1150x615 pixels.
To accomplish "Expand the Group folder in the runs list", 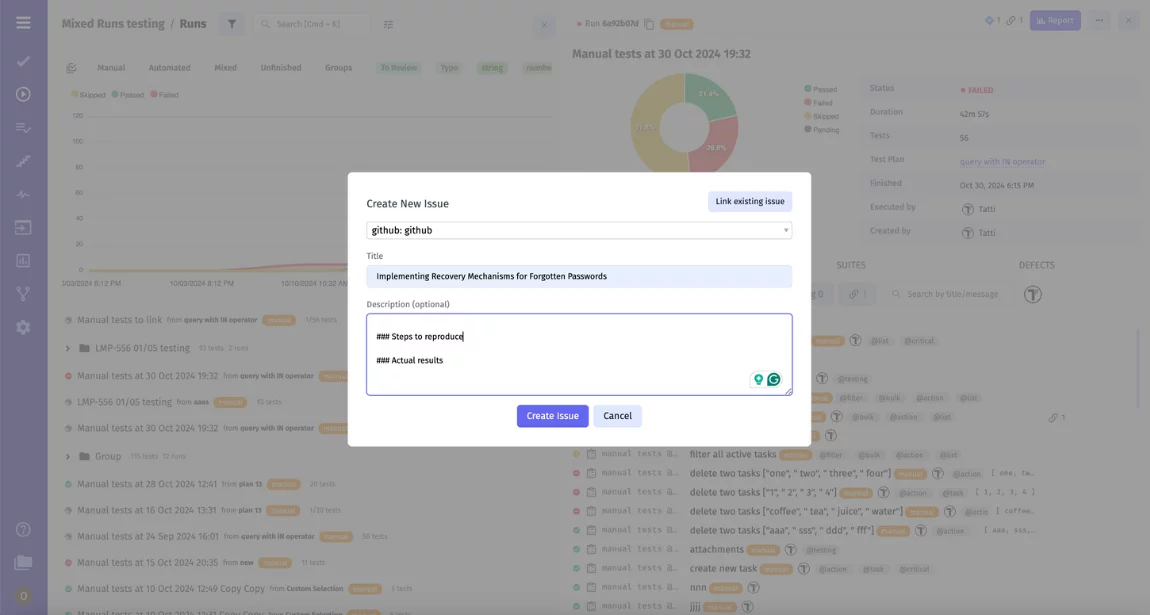I will click(66, 456).
